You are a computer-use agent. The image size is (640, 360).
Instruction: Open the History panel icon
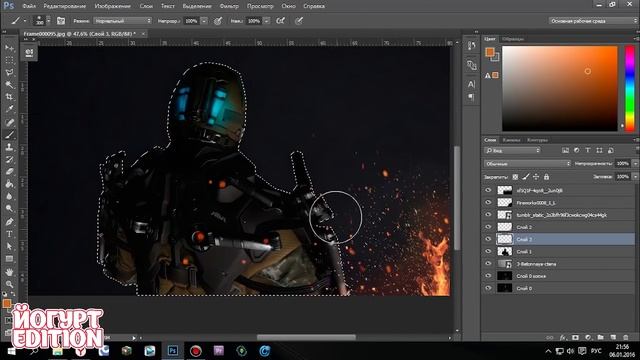tap(471, 46)
